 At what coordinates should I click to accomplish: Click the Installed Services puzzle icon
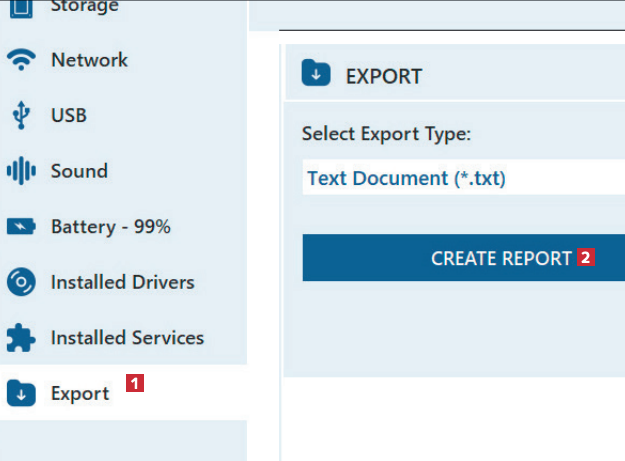pos(21,338)
